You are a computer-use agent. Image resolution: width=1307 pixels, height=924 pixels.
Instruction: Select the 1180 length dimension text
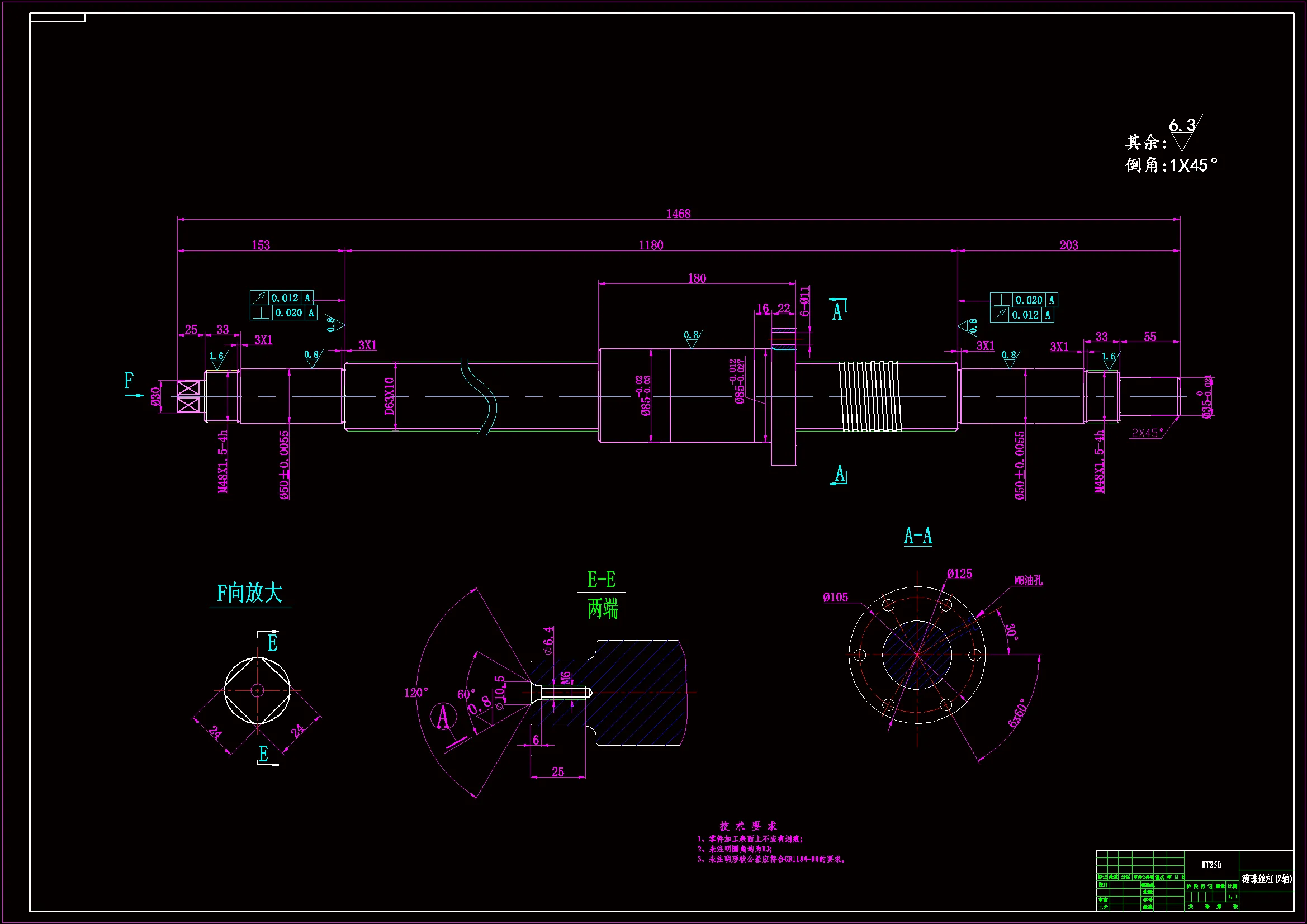pyautogui.click(x=651, y=245)
